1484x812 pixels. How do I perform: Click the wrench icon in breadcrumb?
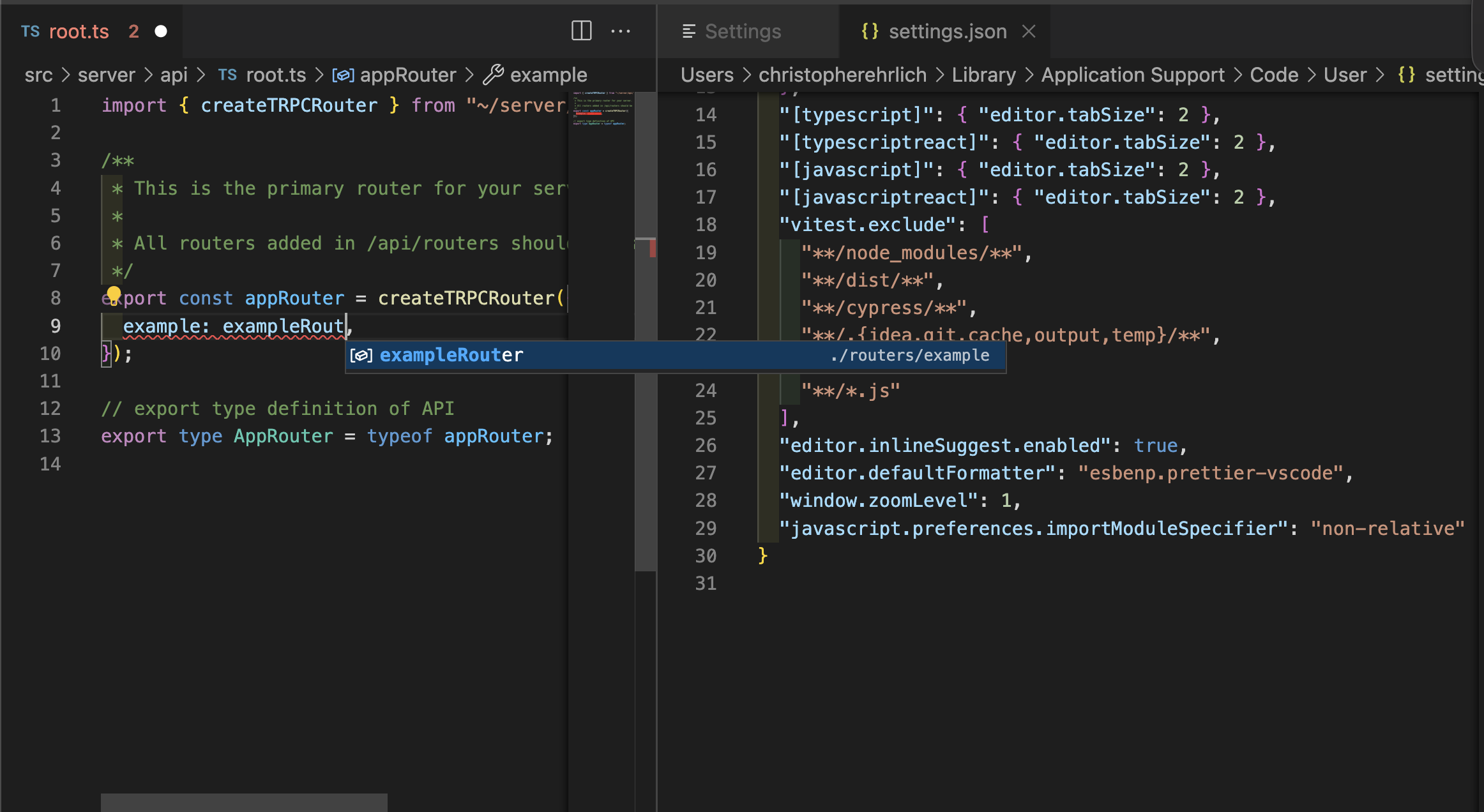(x=493, y=75)
